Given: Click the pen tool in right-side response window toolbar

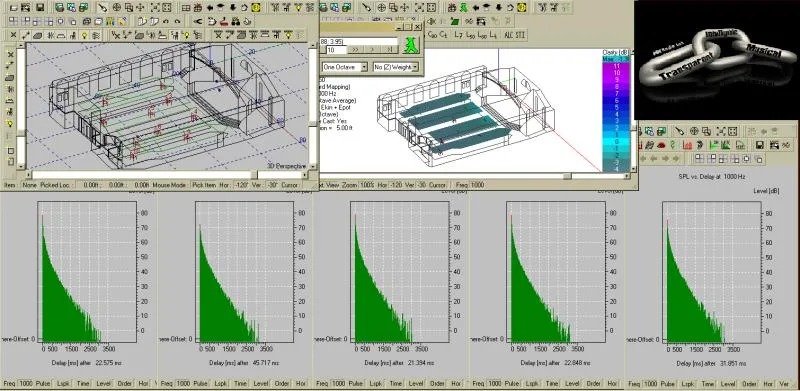Looking at the screenshot, I should tap(679, 132).
